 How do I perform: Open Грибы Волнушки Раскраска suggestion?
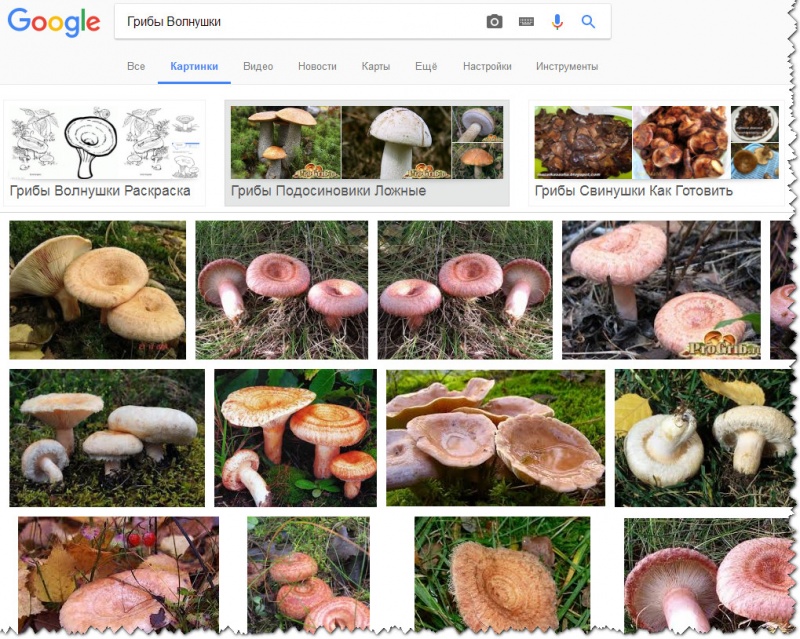click(105, 153)
